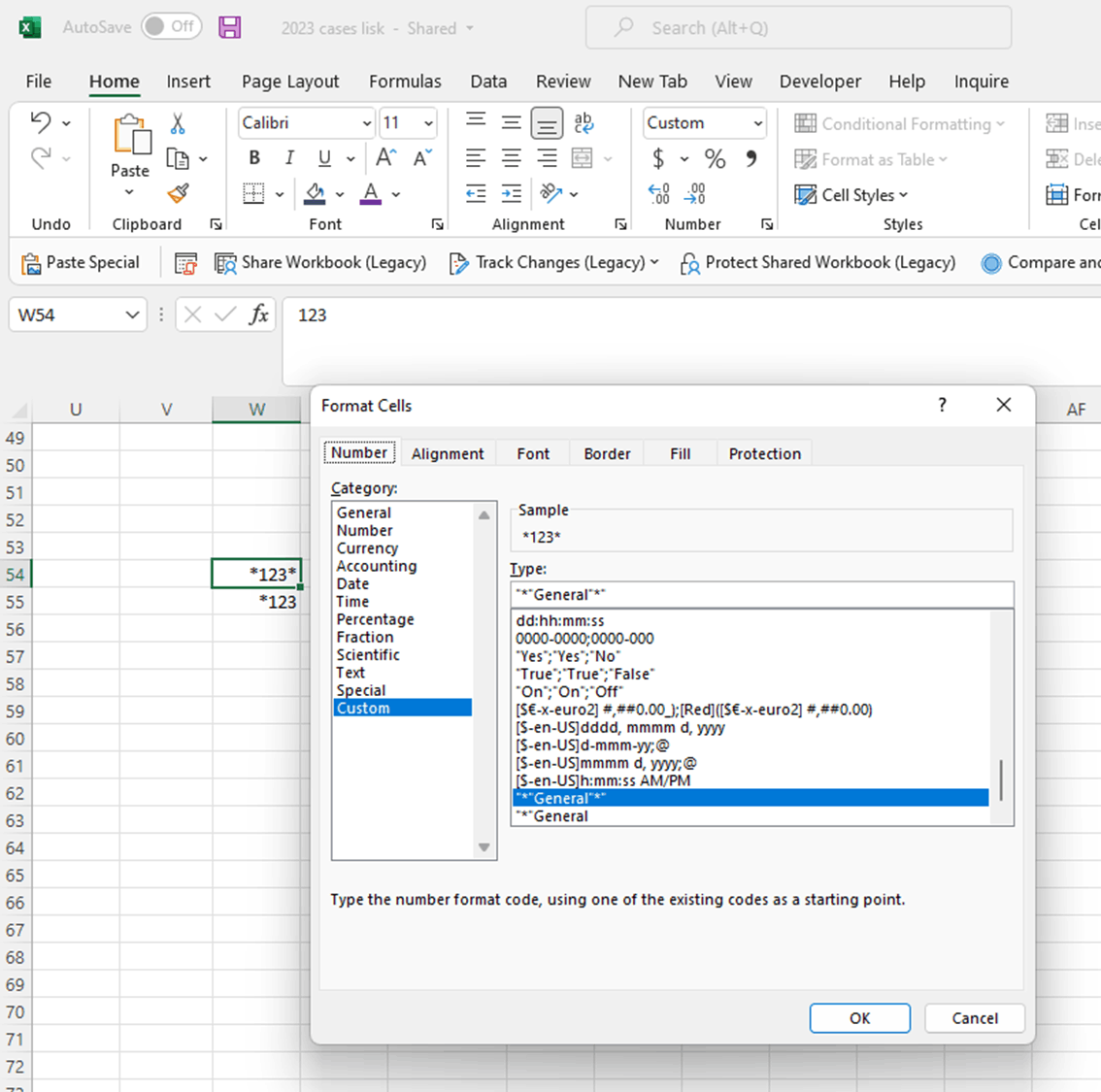The height and width of the screenshot is (1092, 1101).
Task: Expand the Paste options arrow
Action: click(x=129, y=192)
